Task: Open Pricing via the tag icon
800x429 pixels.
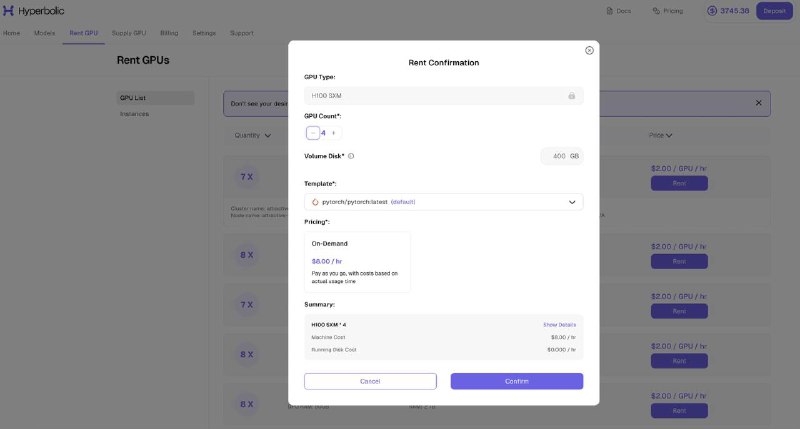Action: 656,11
